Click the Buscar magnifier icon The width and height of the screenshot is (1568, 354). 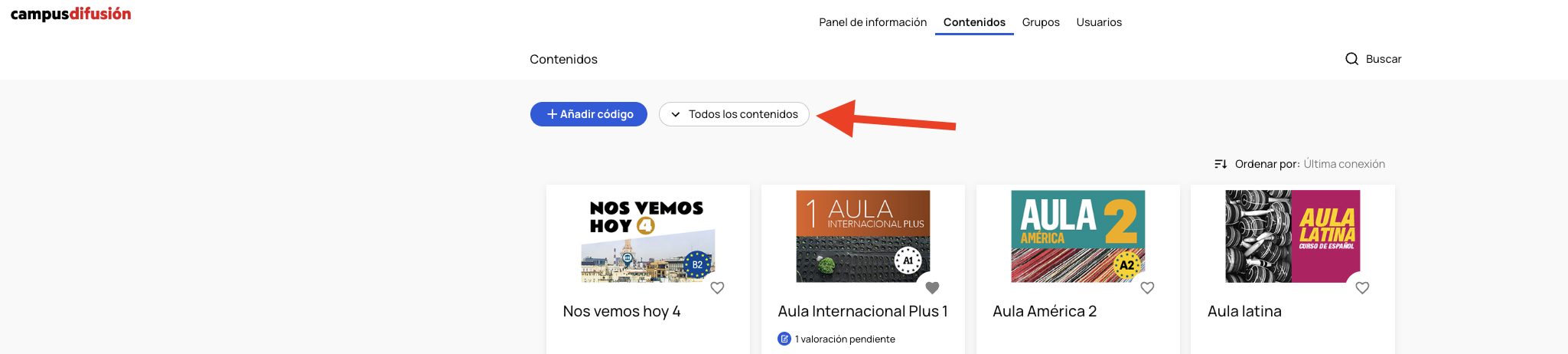[x=1352, y=59]
